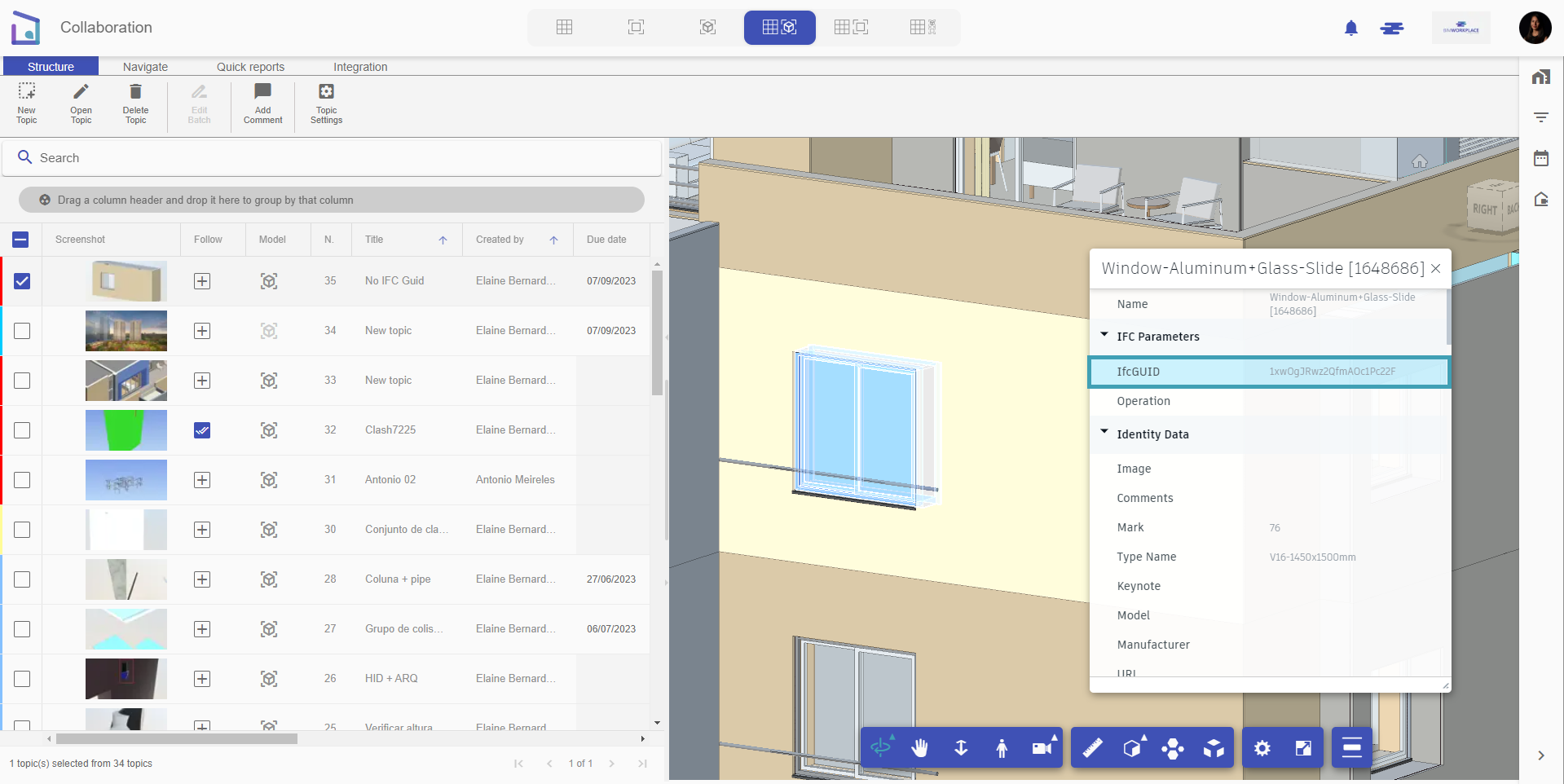
Task: Open the green clash thumbnail for topic 32
Action: (x=126, y=430)
